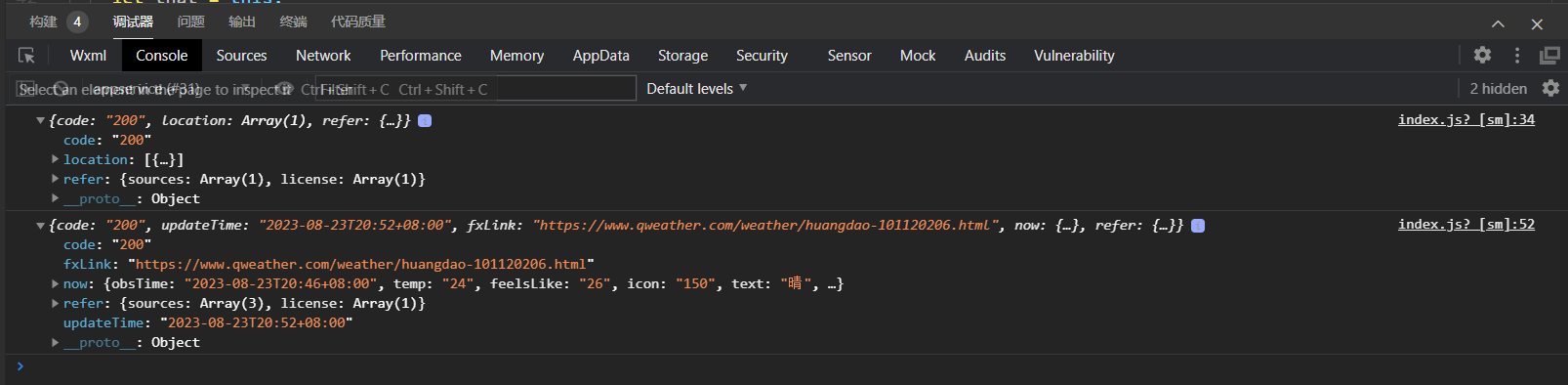Switch to the Wxml tab
This screenshot has width=1568, height=385.
88,56
